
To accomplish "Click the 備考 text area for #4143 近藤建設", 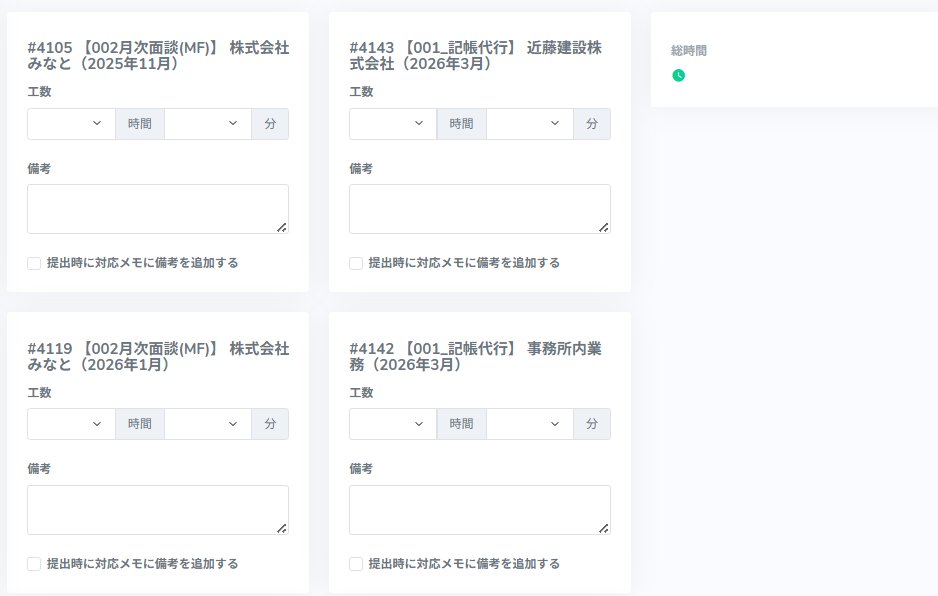I will click(x=479, y=208).
